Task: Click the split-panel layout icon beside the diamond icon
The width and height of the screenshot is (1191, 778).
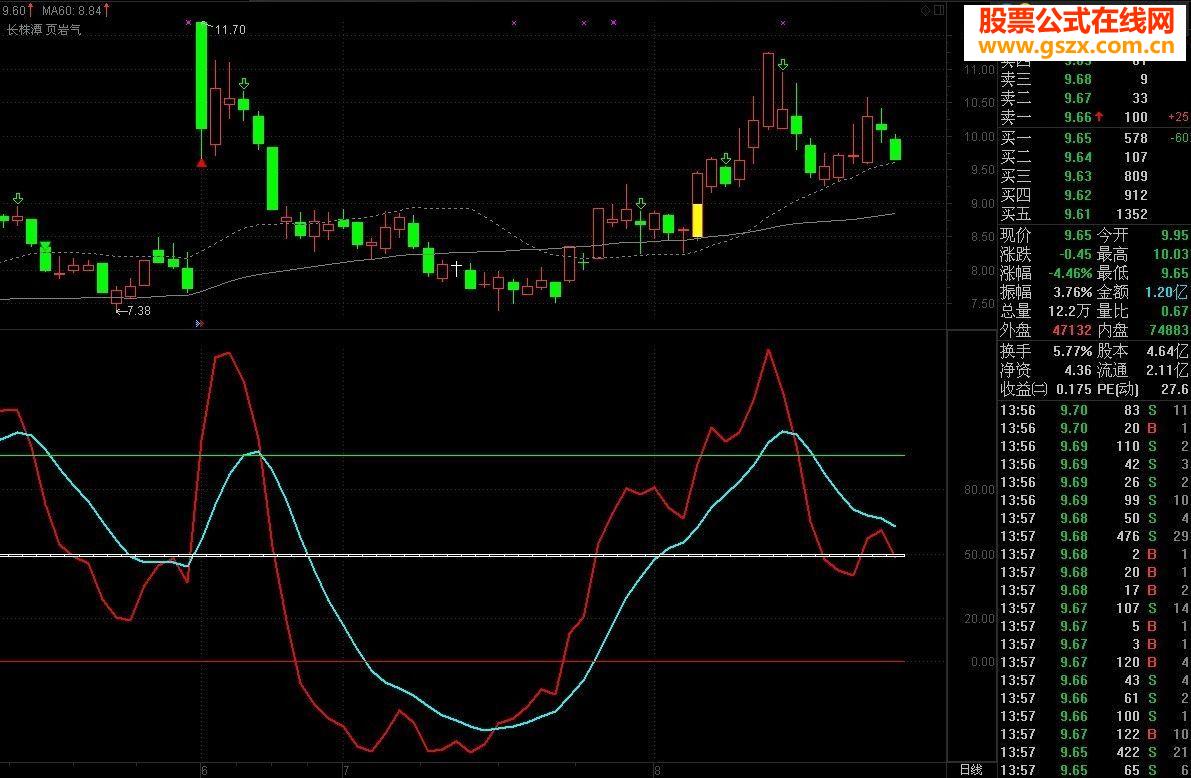Action: click(940, 11)
